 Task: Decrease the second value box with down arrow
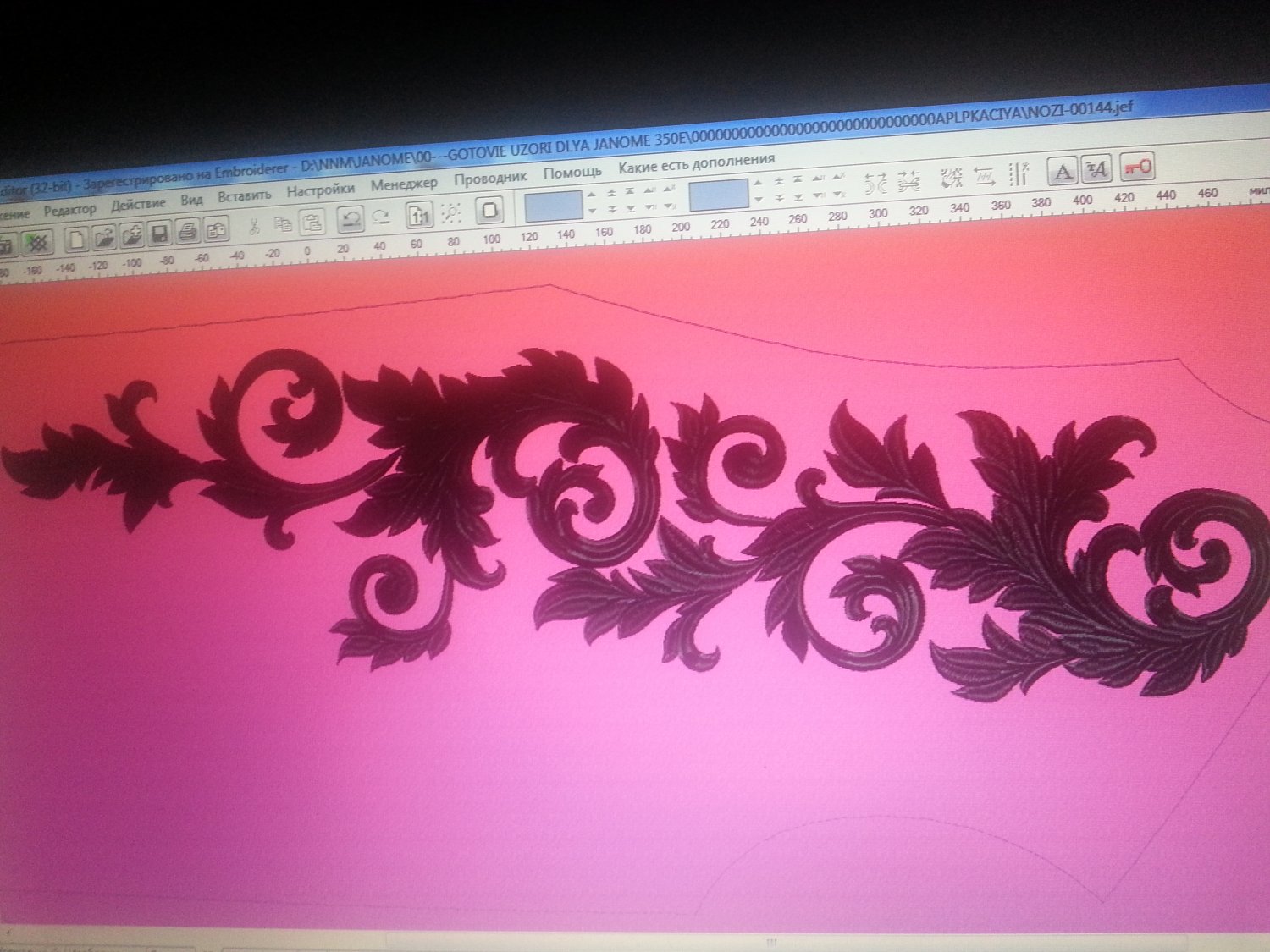(759, 199)
